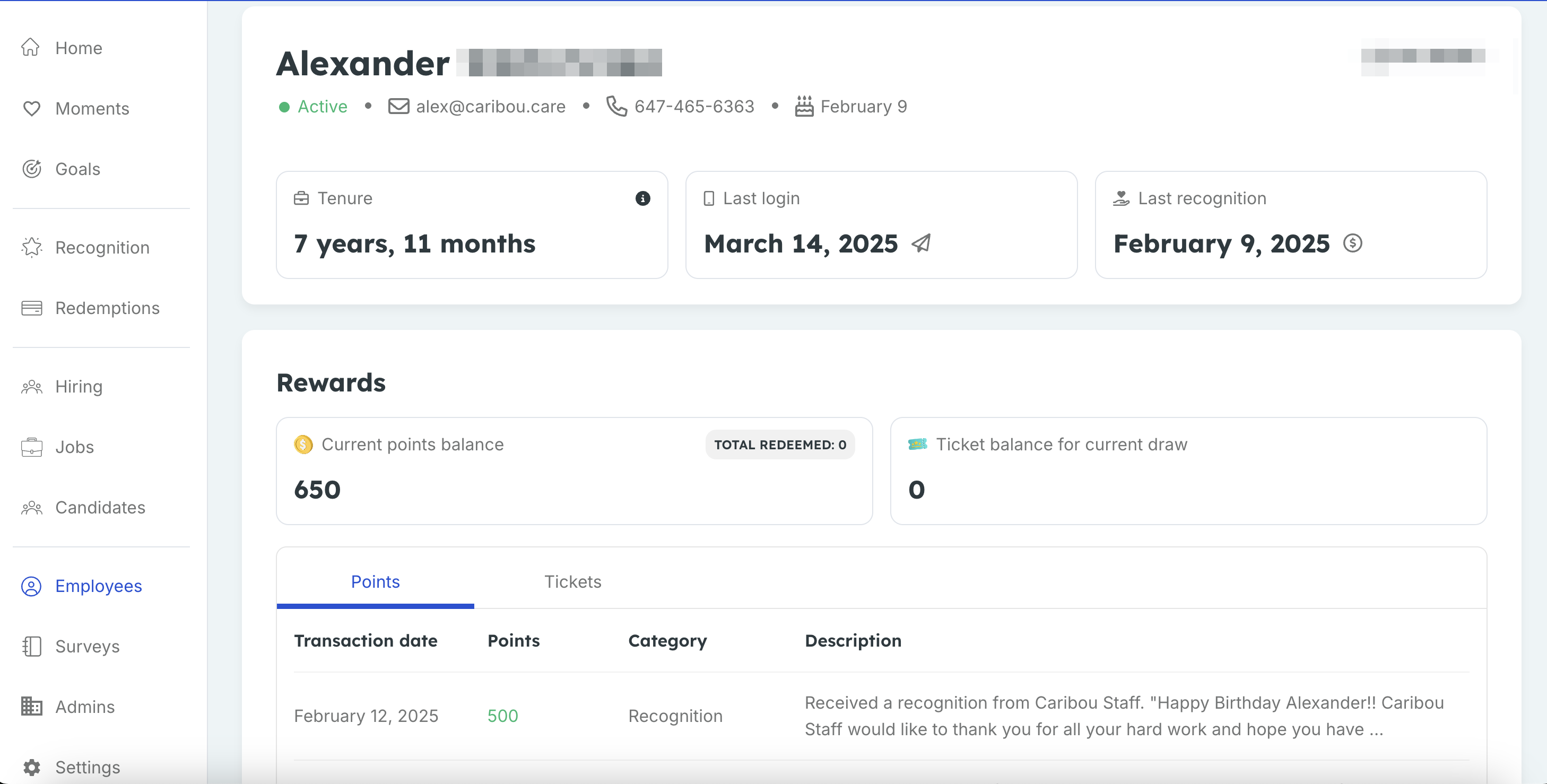Viewport: 1547px width, 784px height.
Task: View the Candidates page
Action: 101,508
